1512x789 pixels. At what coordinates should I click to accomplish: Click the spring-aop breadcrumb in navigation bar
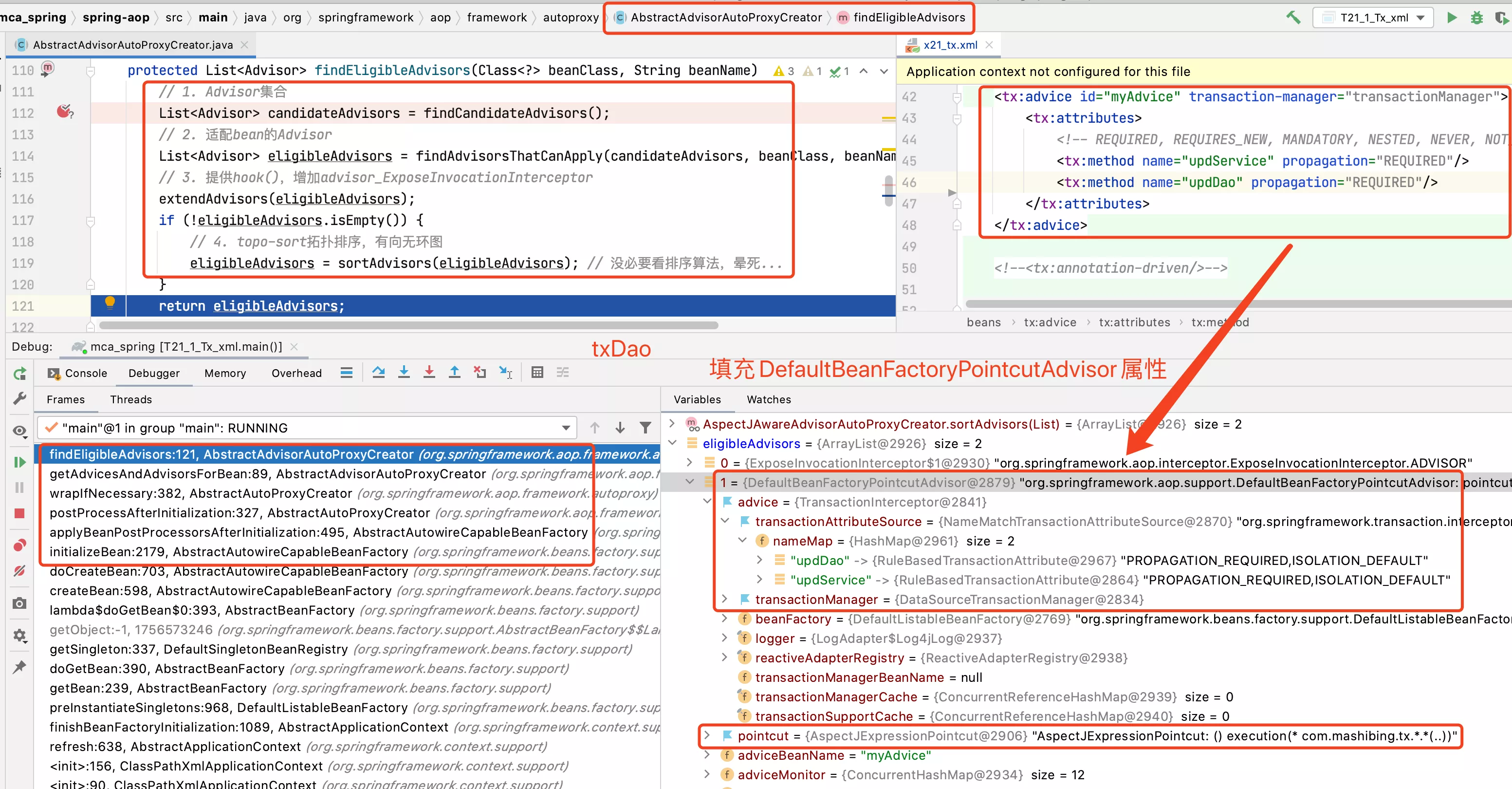[116, 18]
